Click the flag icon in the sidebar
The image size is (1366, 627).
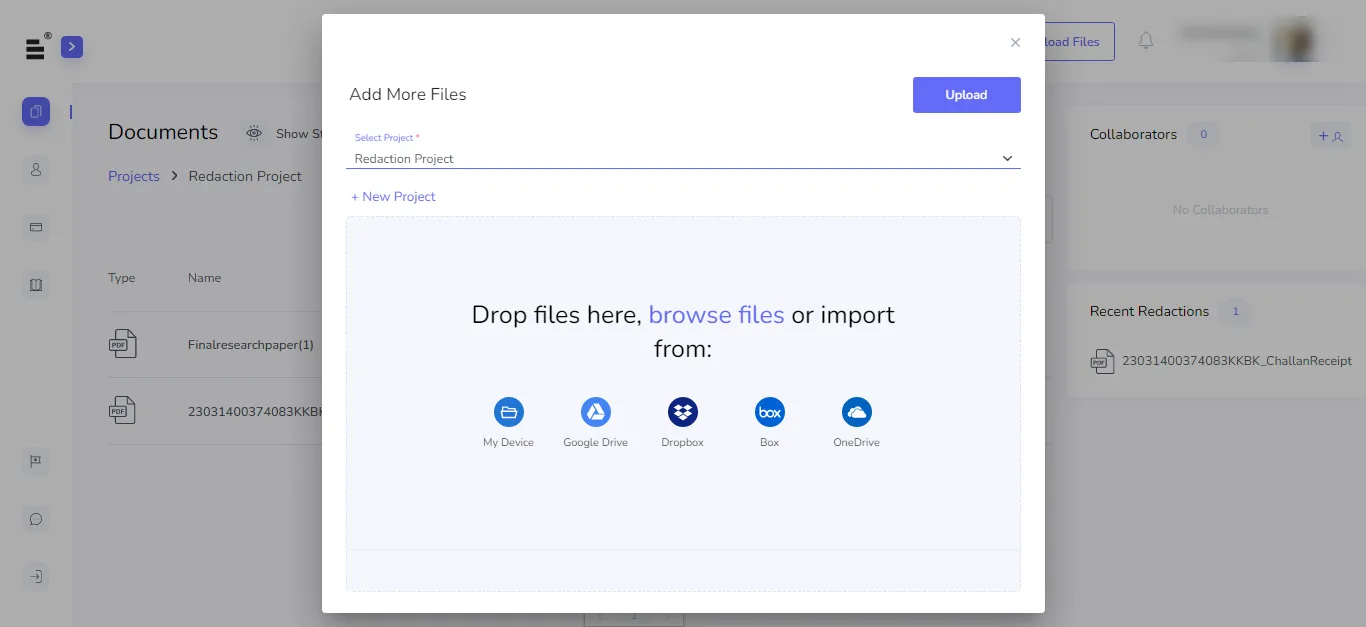[x=36, y=461]
